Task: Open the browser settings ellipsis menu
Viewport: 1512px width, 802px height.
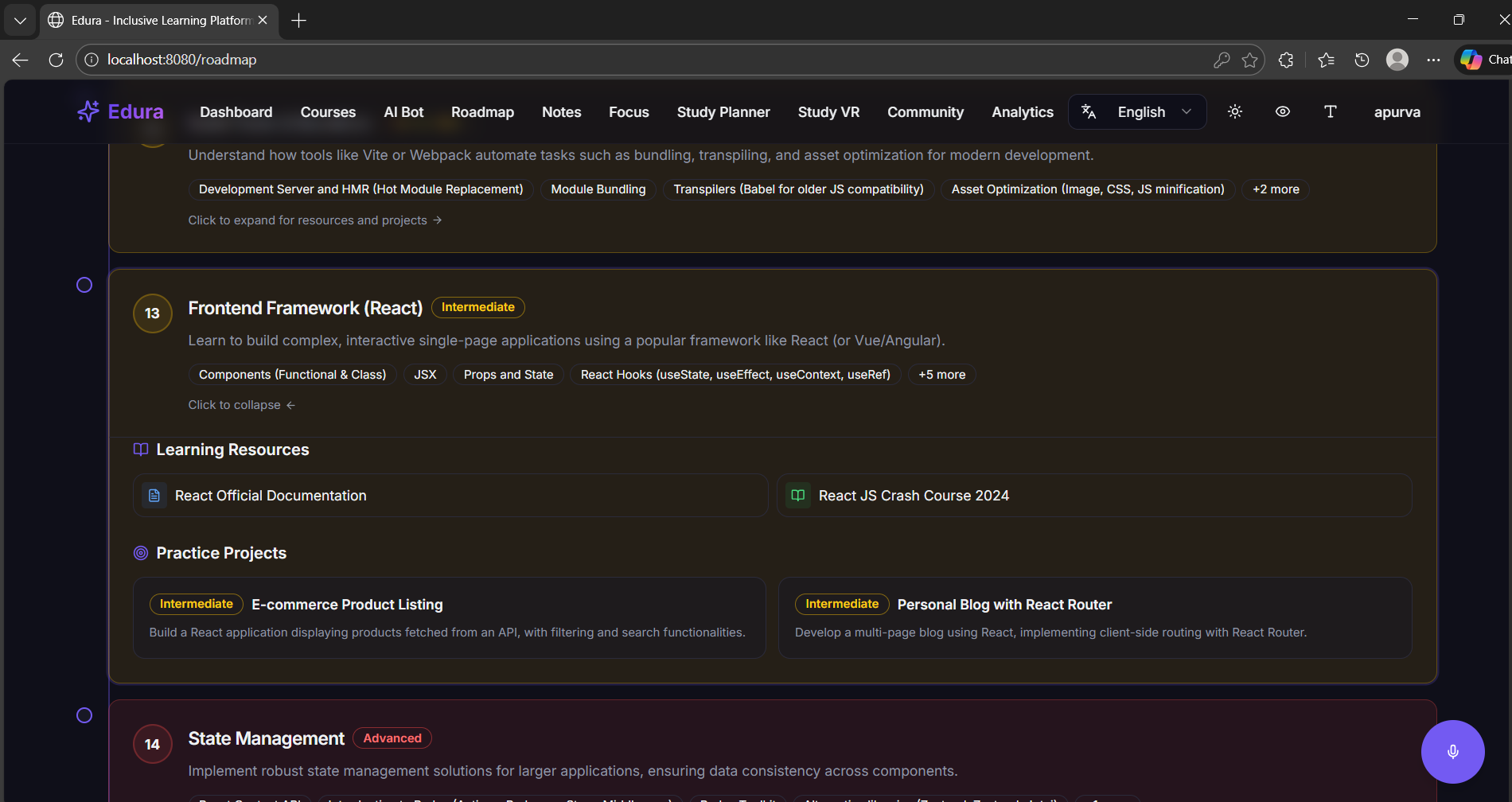Action: click(x=1433, y=60)
